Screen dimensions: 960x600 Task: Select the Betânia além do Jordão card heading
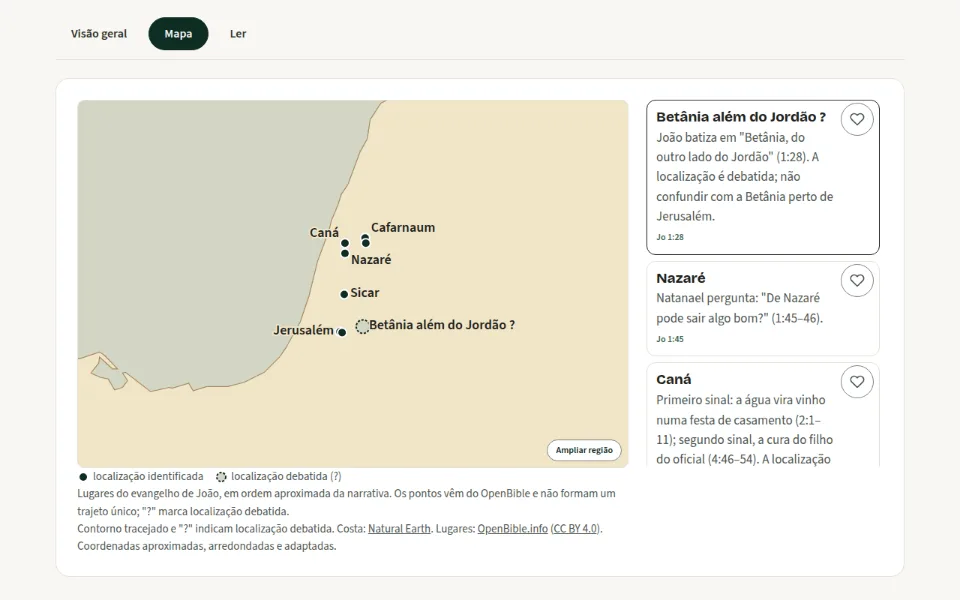click(741, 117)
